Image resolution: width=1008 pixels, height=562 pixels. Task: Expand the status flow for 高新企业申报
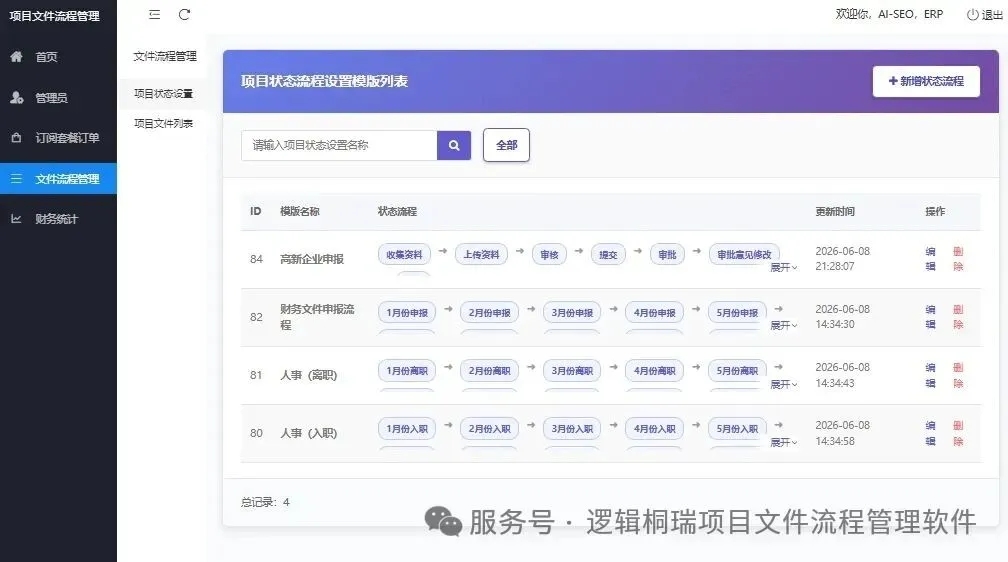[x=784, y=267]
